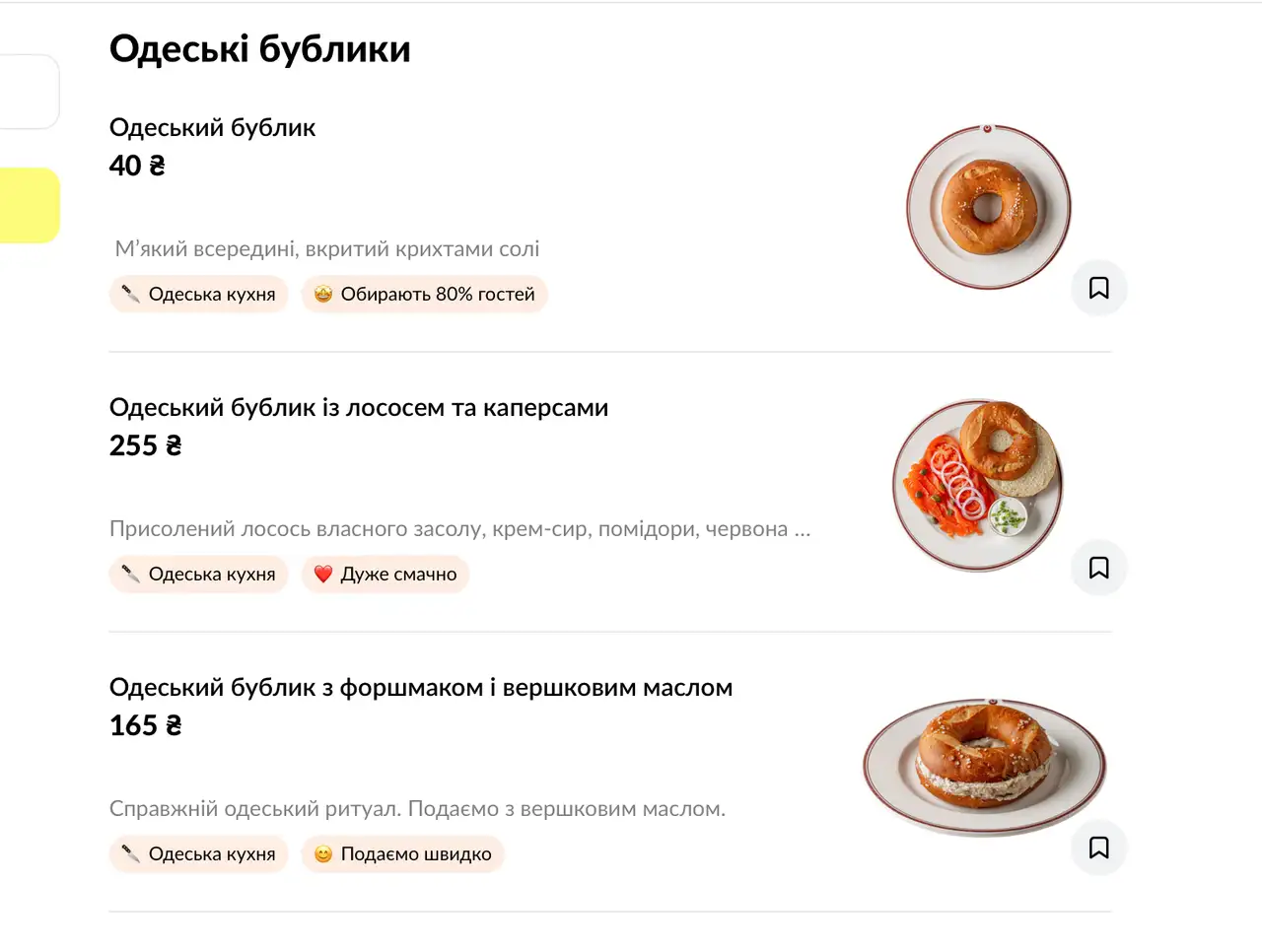Click 'Одеська кухня' tag under the plain bagel
The height and width of the screenshot is (952, 1262).
pos(198,294)
